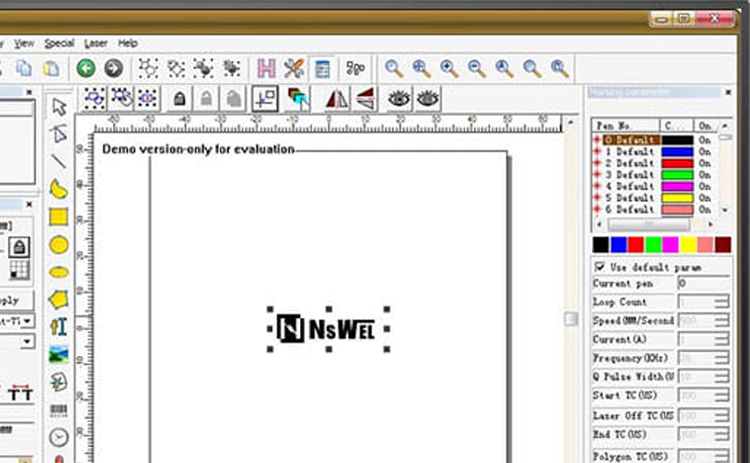Open the crossed tools settings icon
Image resolution: width=750 pixels, height=463 pixels.
[294, 69]
